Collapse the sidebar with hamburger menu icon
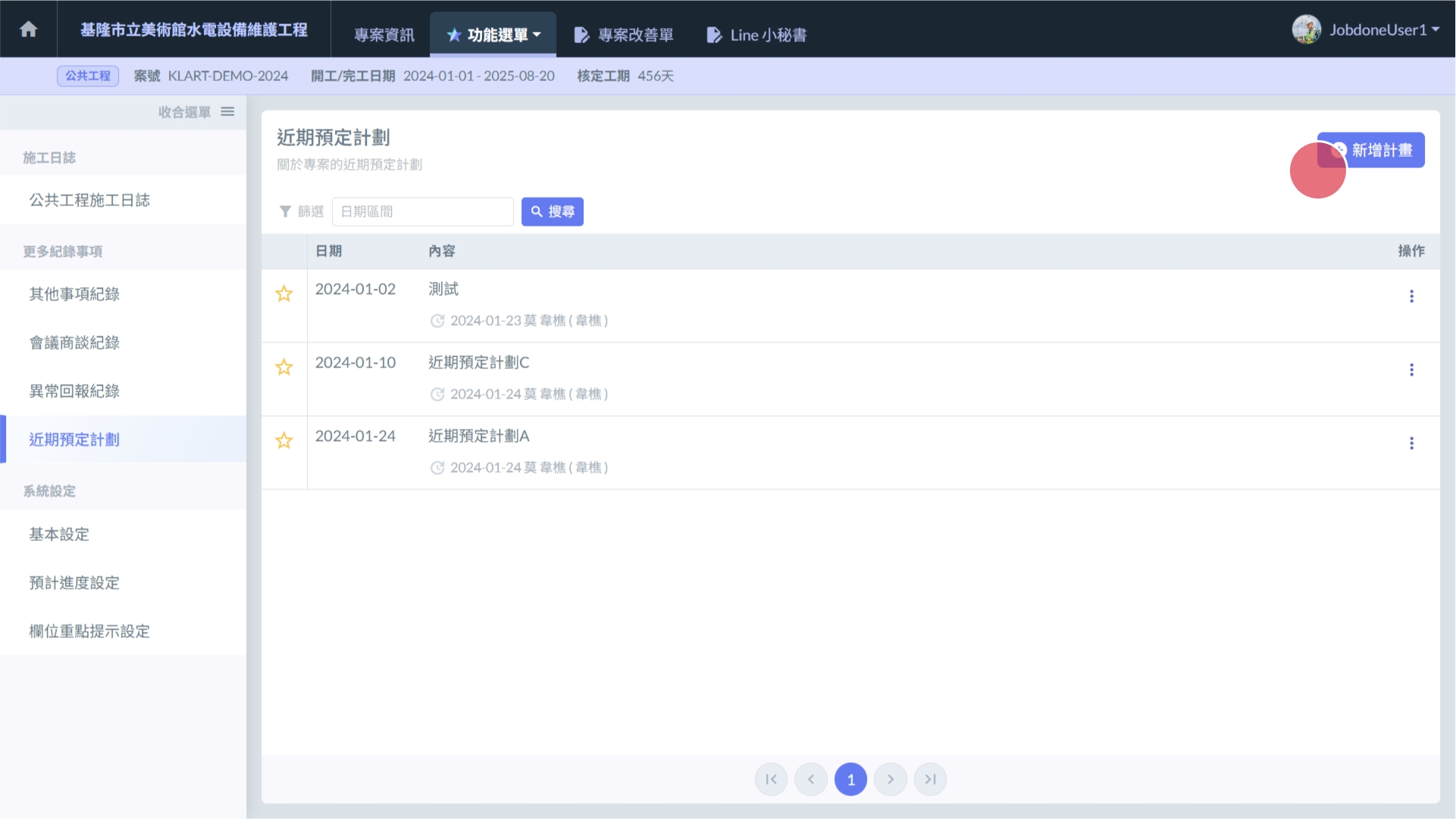This screenshot has height=819, width=1456. (x=227, y=112)
